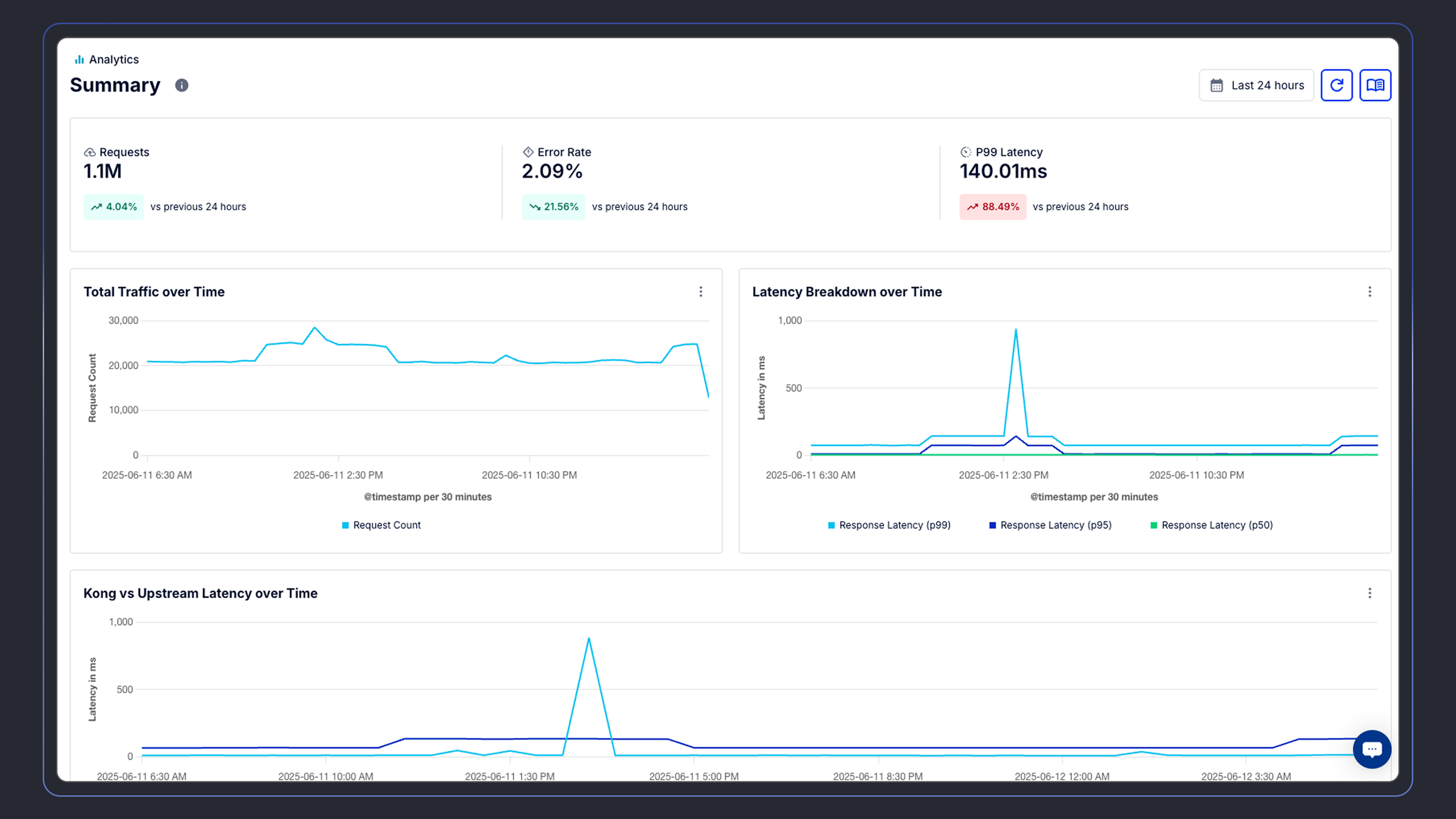The width and height of the screenshot is (1456, 819).
Task: Open the documentation book icon
Action: (1375, 85)
